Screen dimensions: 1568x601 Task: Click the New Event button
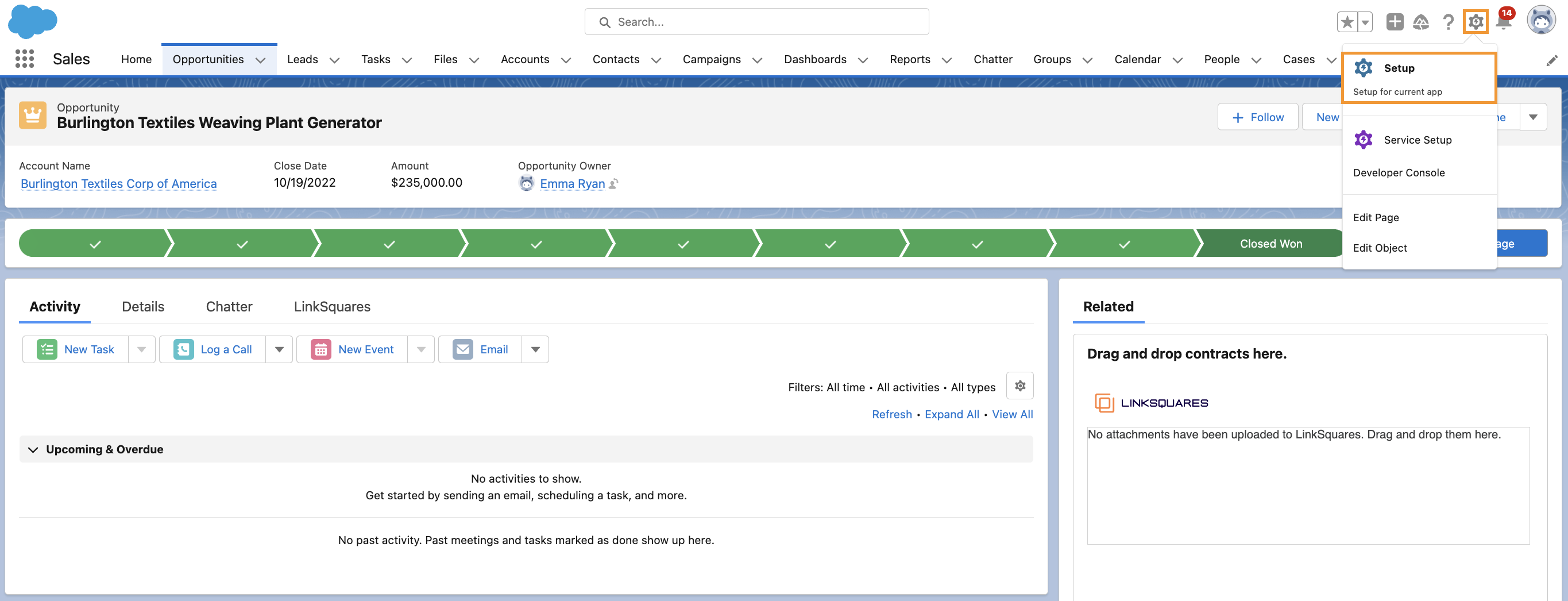353,349
